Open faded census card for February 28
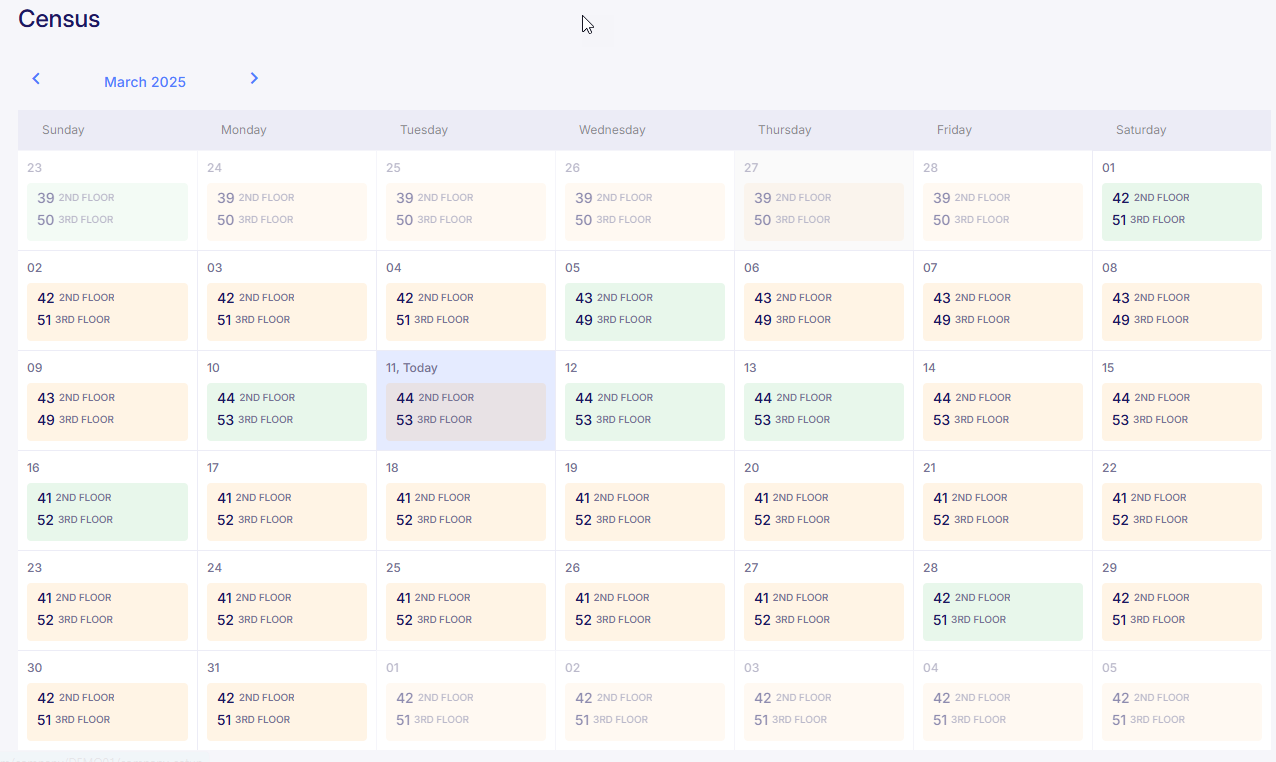1276x762 pixels. tap(1003, 212)
